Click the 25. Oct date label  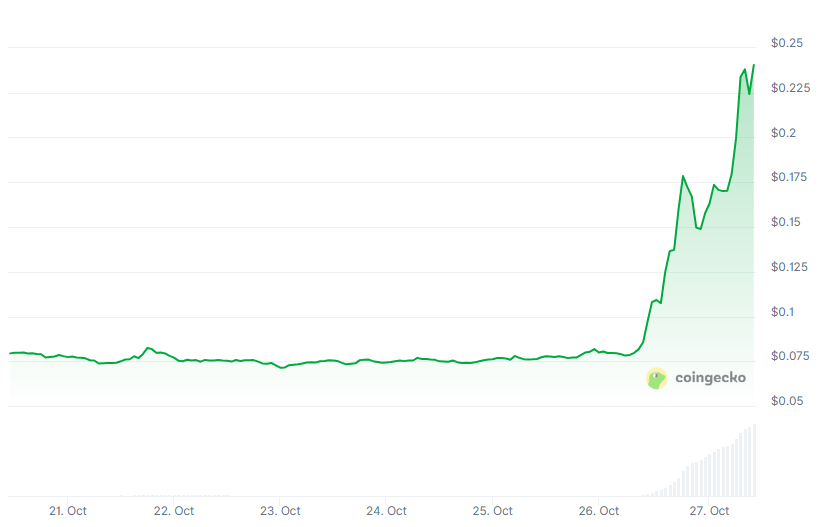click(x=493, y=511)
